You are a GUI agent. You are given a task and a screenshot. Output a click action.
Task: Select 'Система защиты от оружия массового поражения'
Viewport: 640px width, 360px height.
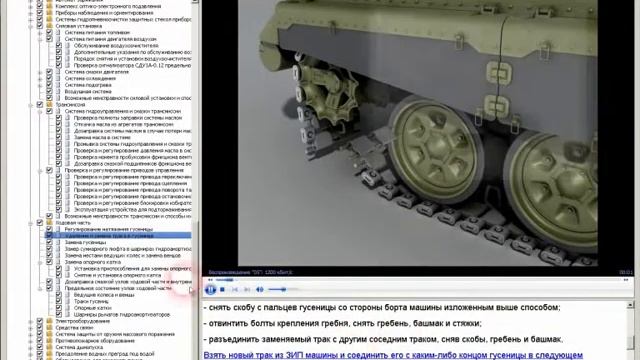tap(115, 334)
